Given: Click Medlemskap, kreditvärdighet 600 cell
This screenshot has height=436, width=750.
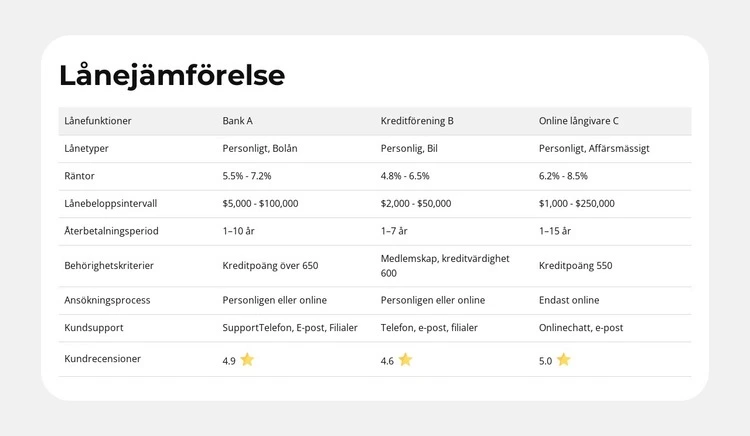Looking at the screenshot, I should click(445, 265).
